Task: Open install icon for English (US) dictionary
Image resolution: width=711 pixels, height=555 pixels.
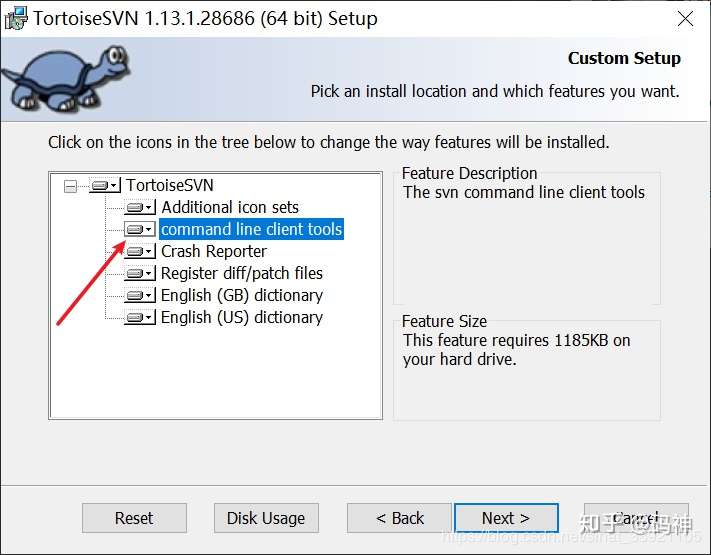Action: click(140, 317)
